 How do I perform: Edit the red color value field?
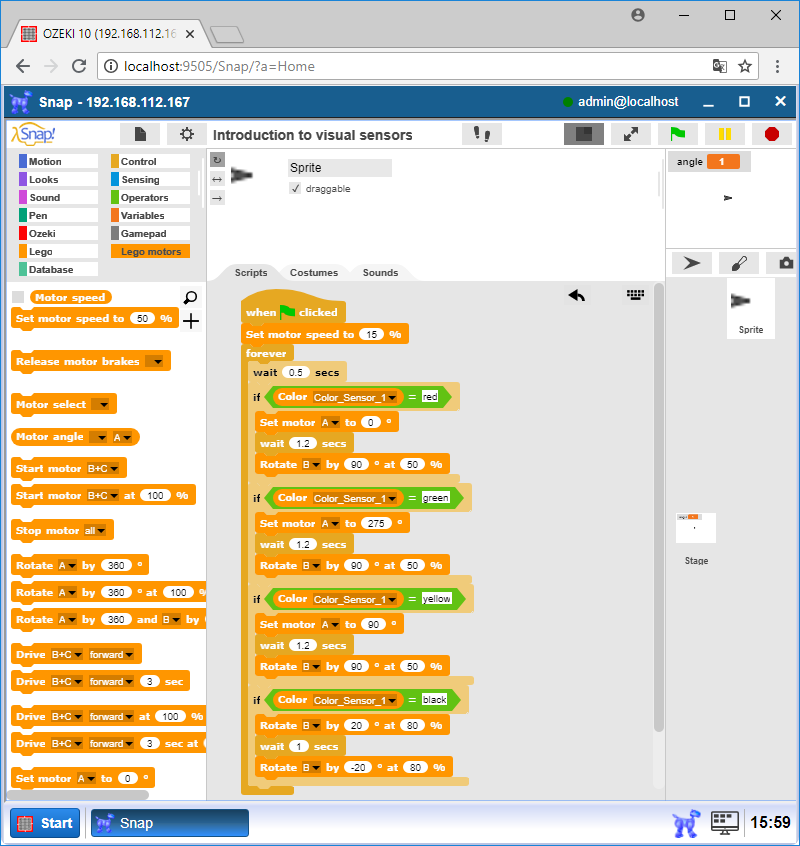pyautogui.click(x=429, y=397)
